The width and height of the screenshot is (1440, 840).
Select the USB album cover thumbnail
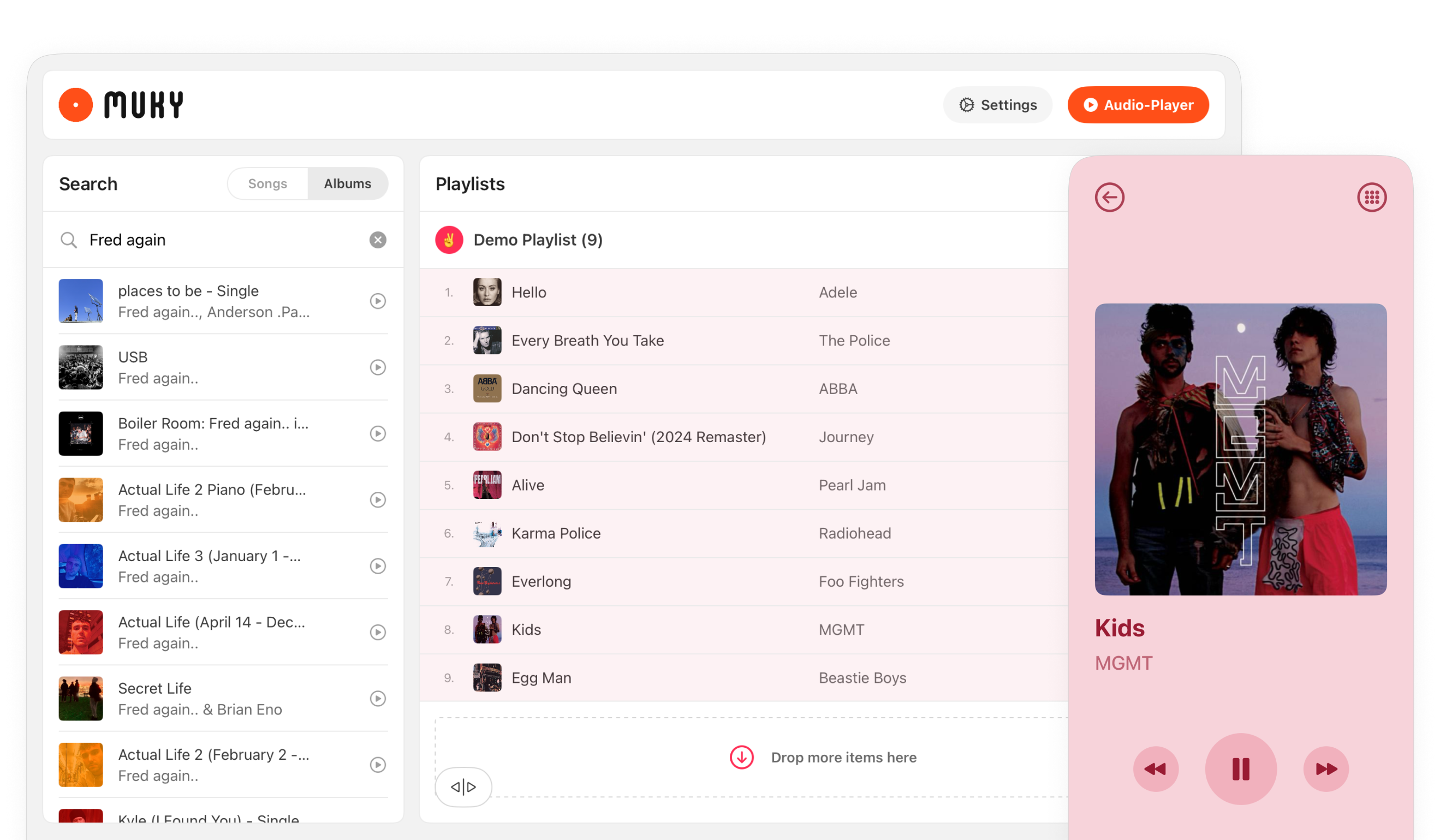81,367
